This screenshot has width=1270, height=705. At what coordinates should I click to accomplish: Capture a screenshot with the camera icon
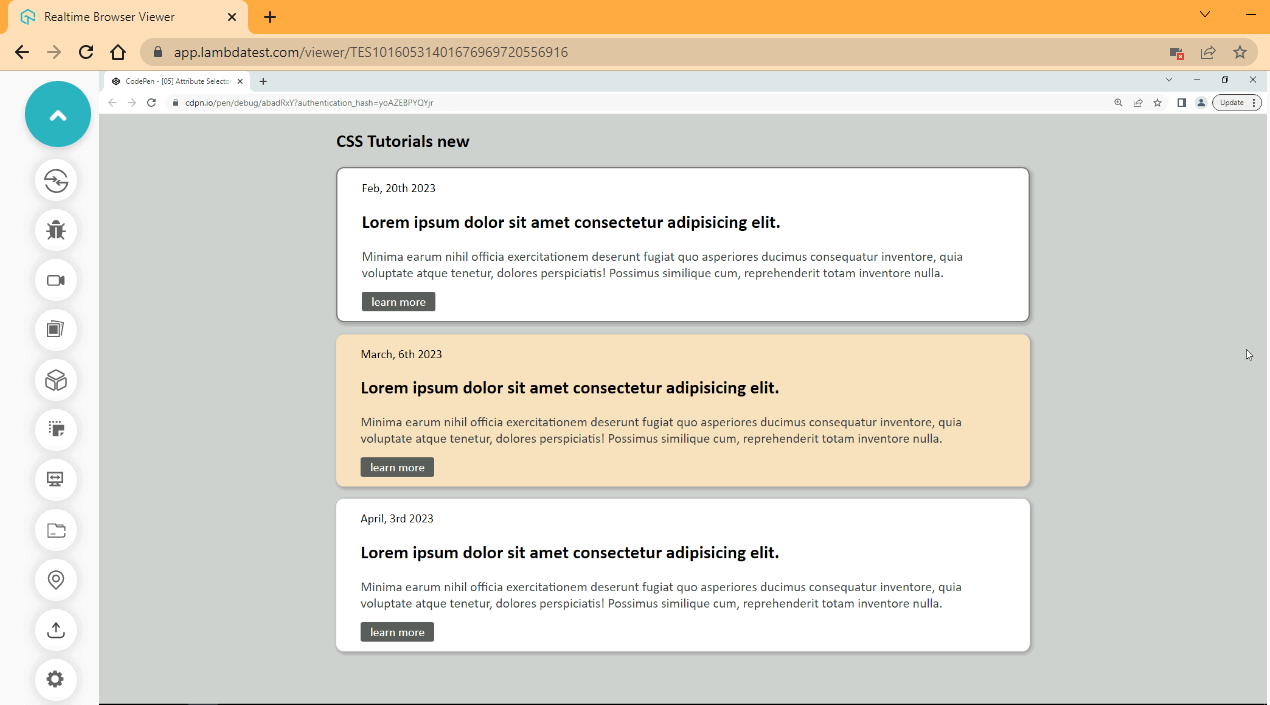(55, 330)
